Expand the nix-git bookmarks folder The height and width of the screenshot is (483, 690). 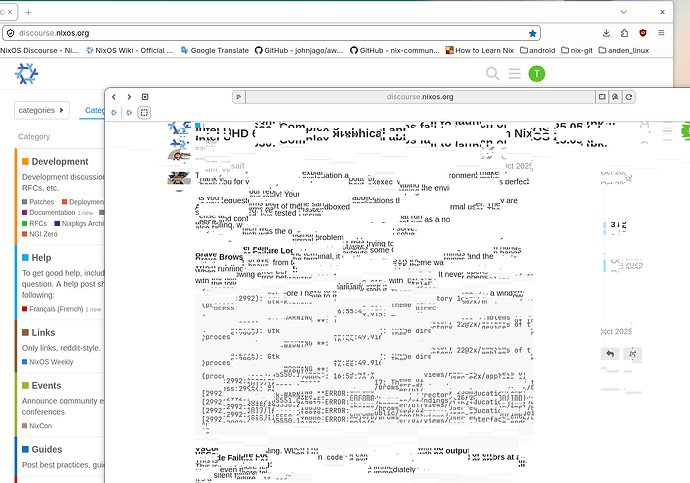(577, 51)
